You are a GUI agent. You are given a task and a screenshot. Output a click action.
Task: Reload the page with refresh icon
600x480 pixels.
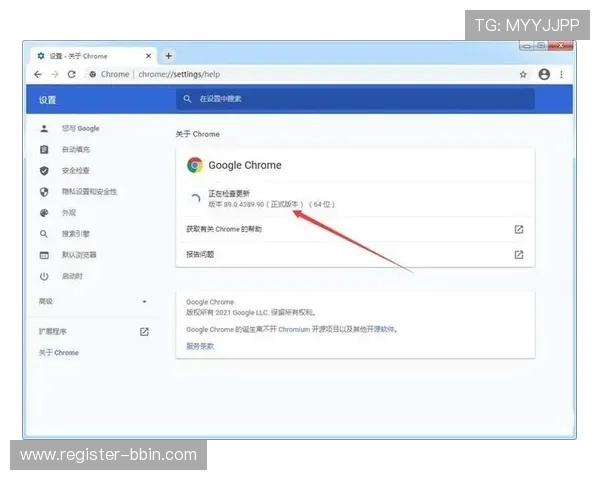72,74
